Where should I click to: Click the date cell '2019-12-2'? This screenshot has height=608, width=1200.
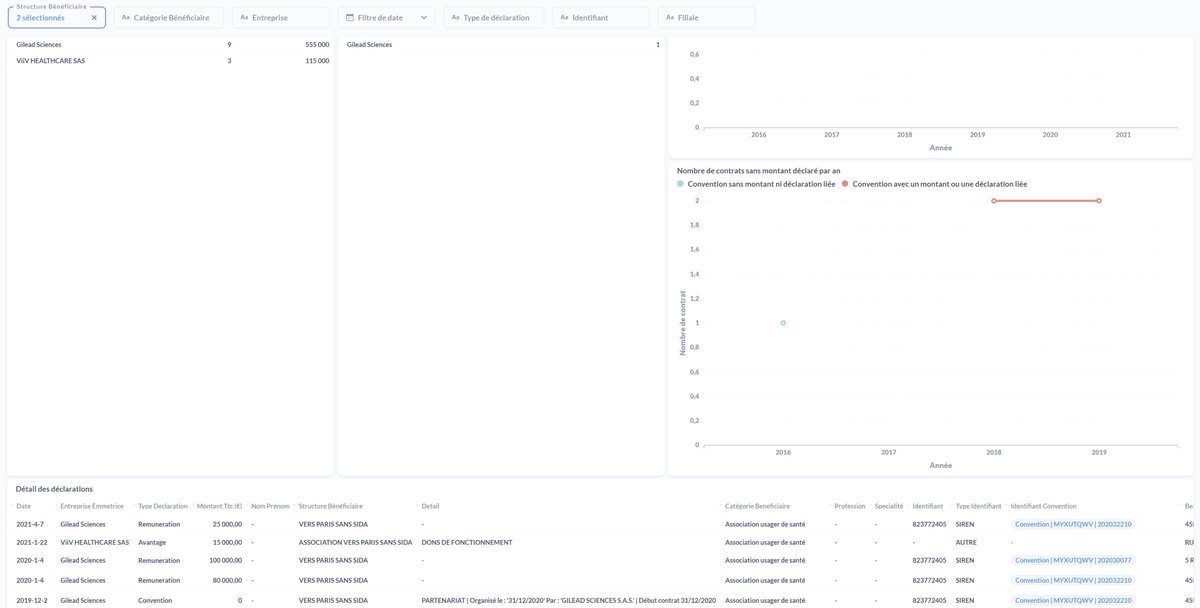(31, 600)
